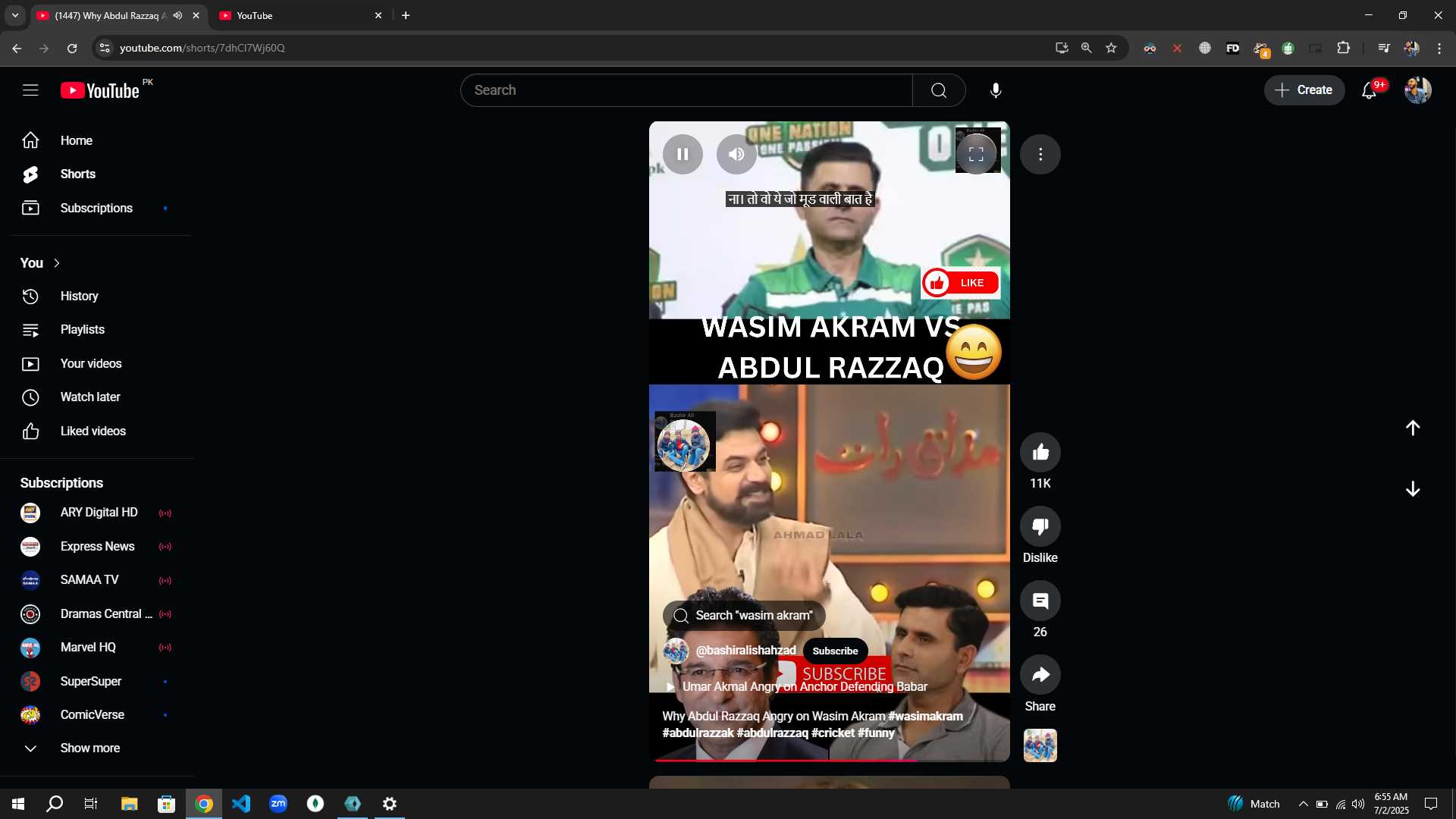Screen dimensions: 1456x819
Task: Open Chrome's three-dot menu
Action: (1439, 48)
